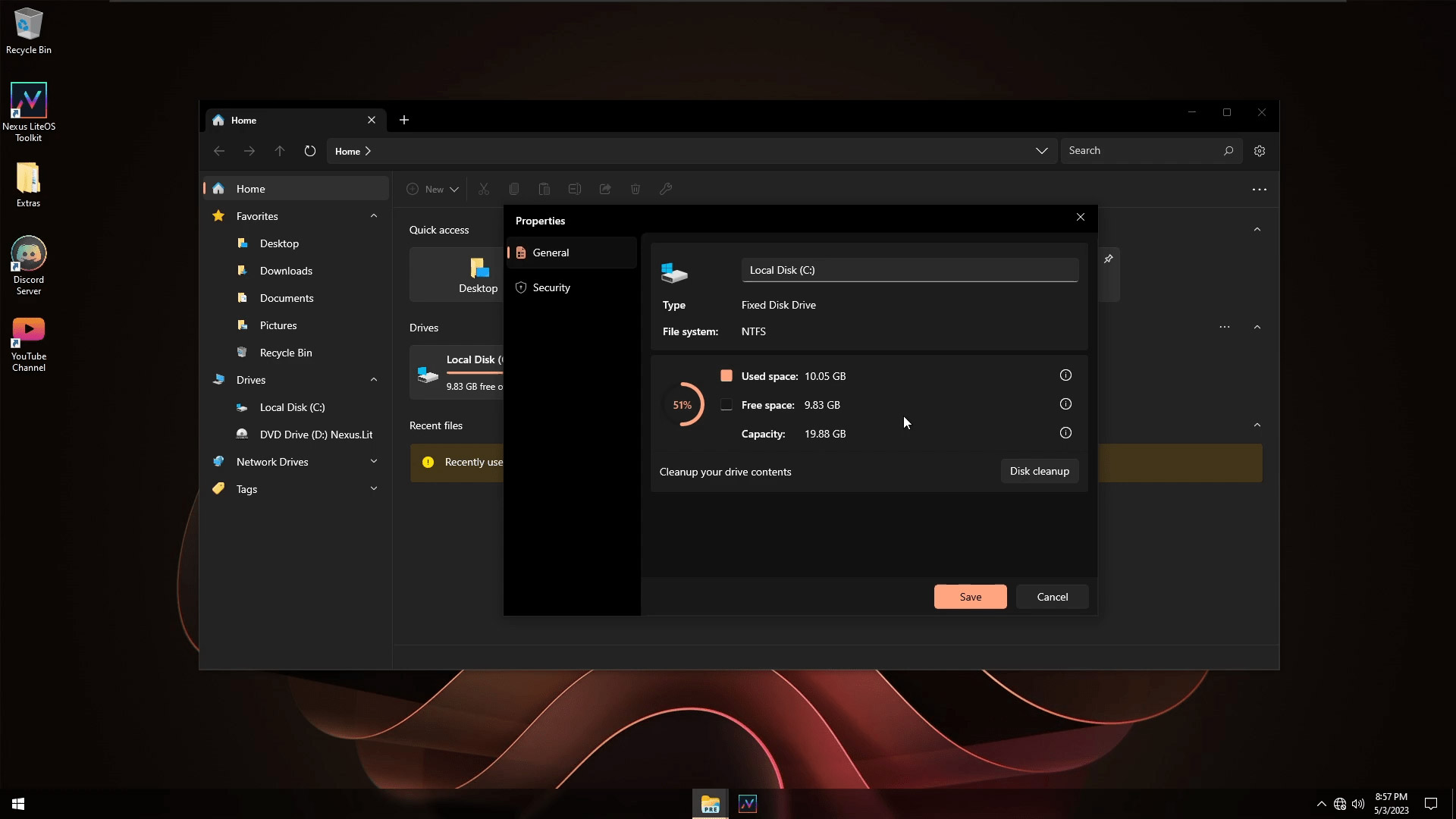Click the Used space color swatch

tap(726, 375)
